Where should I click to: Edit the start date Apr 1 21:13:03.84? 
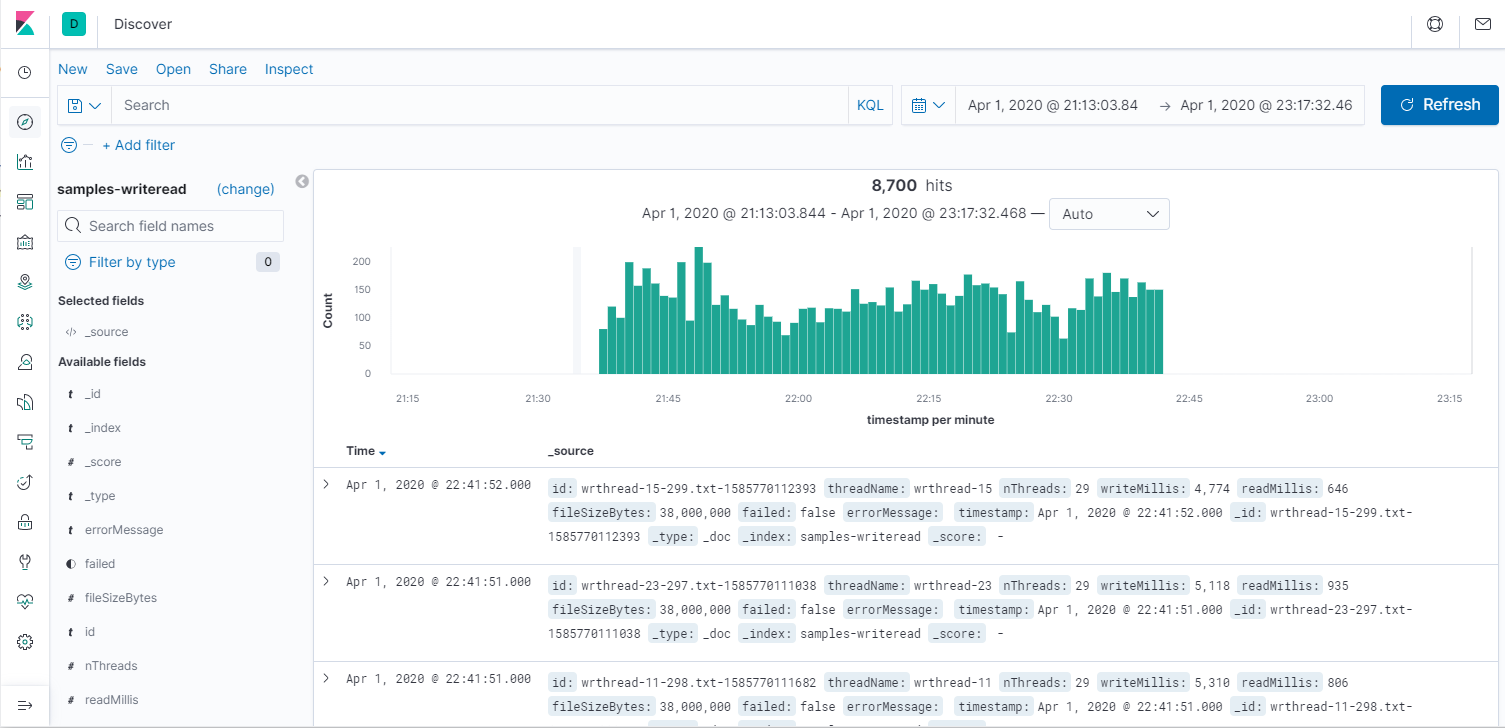(1053, 105)
